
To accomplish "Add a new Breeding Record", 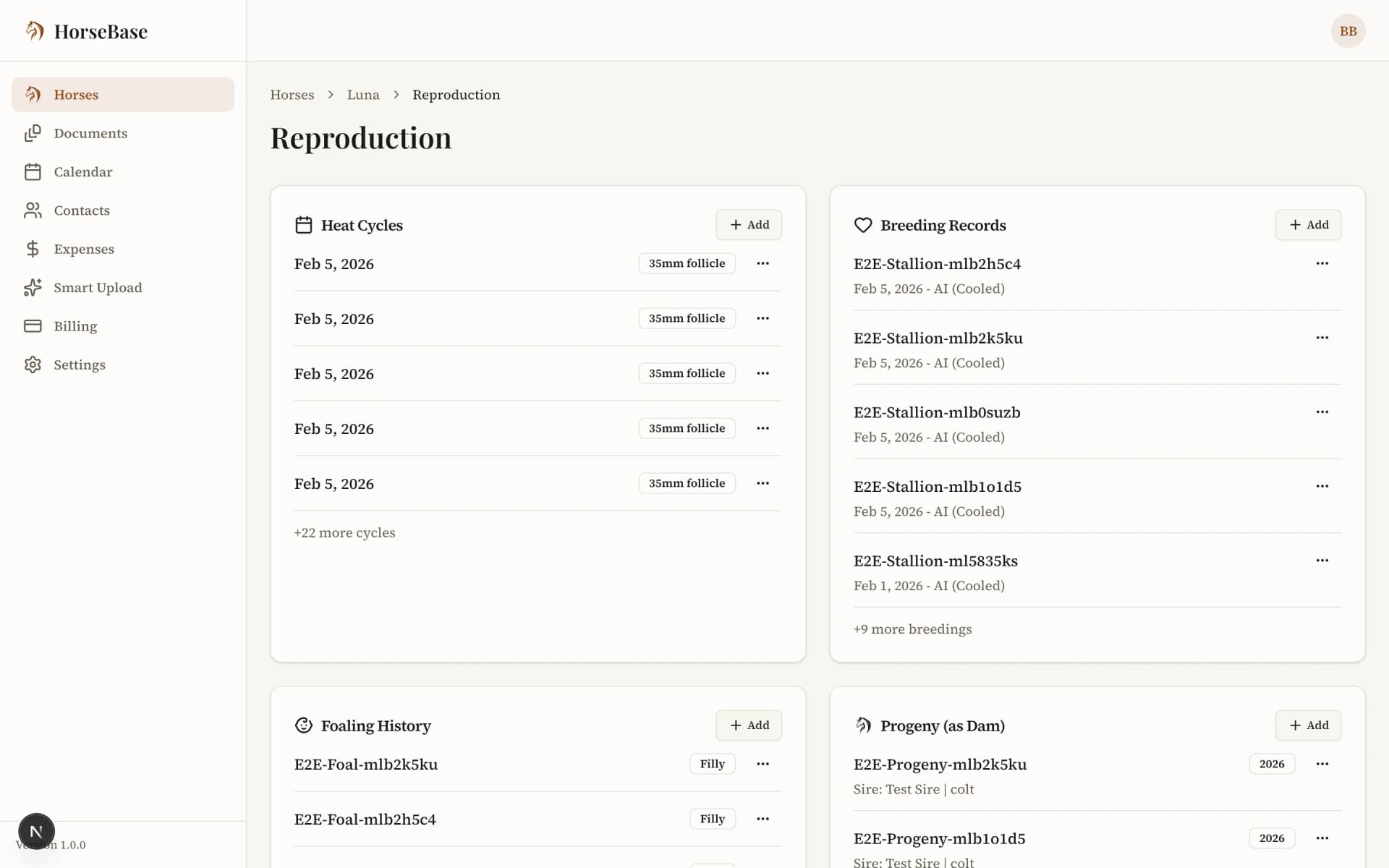I will point(1308,225).
